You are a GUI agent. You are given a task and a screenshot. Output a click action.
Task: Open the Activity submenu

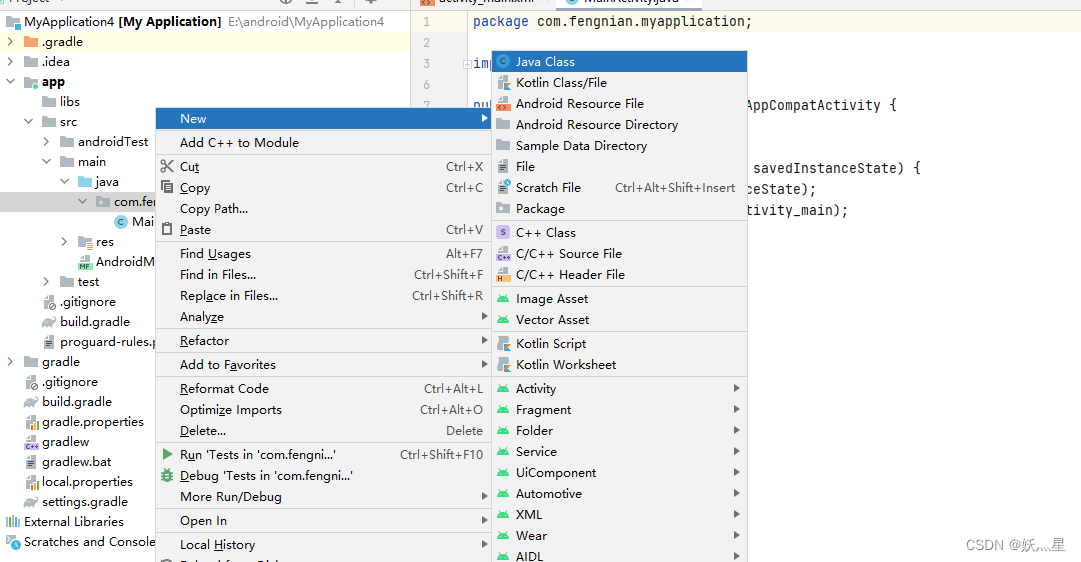(619, 388)
